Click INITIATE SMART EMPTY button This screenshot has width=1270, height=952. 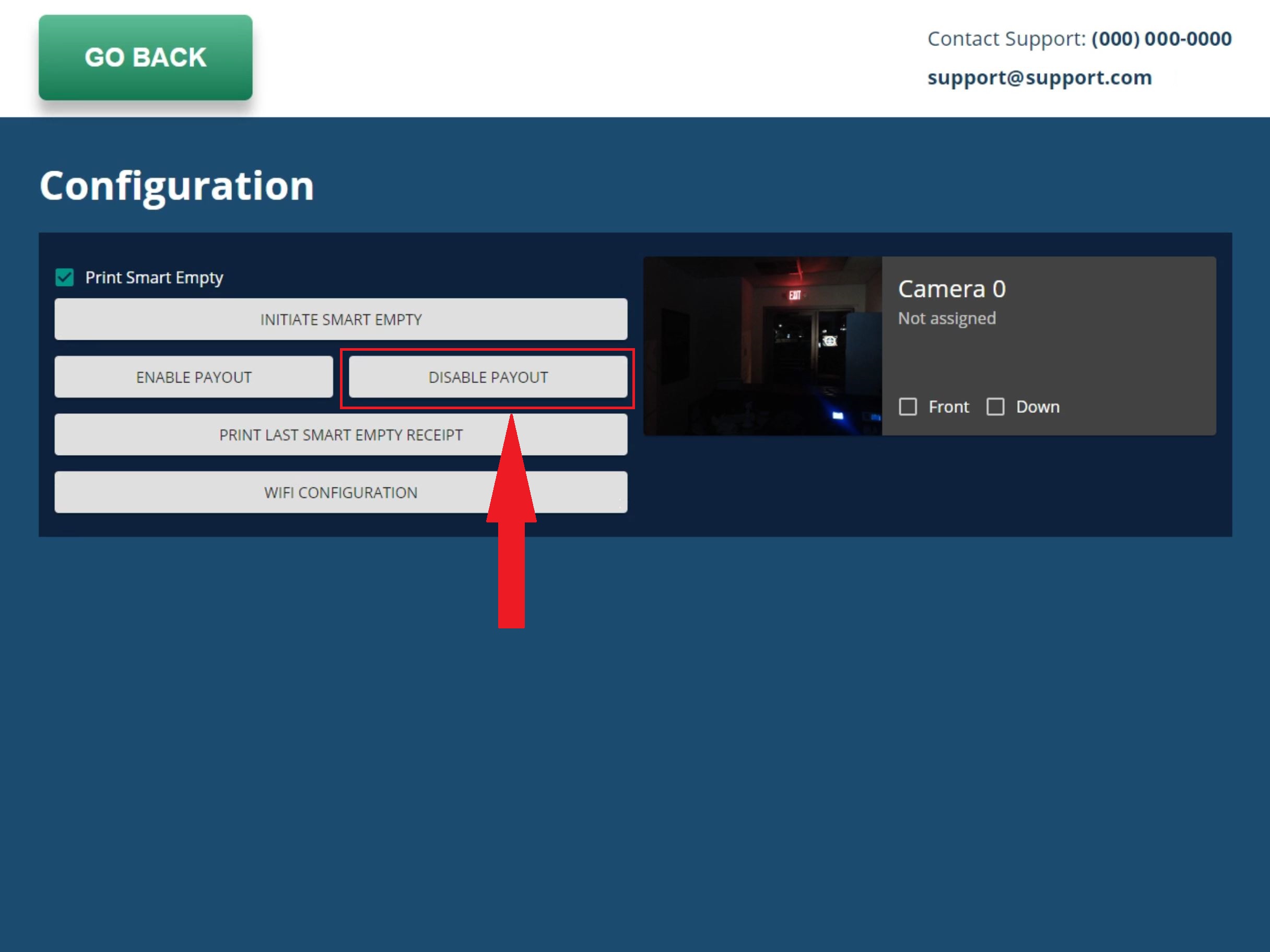click(x=341, y=319)
